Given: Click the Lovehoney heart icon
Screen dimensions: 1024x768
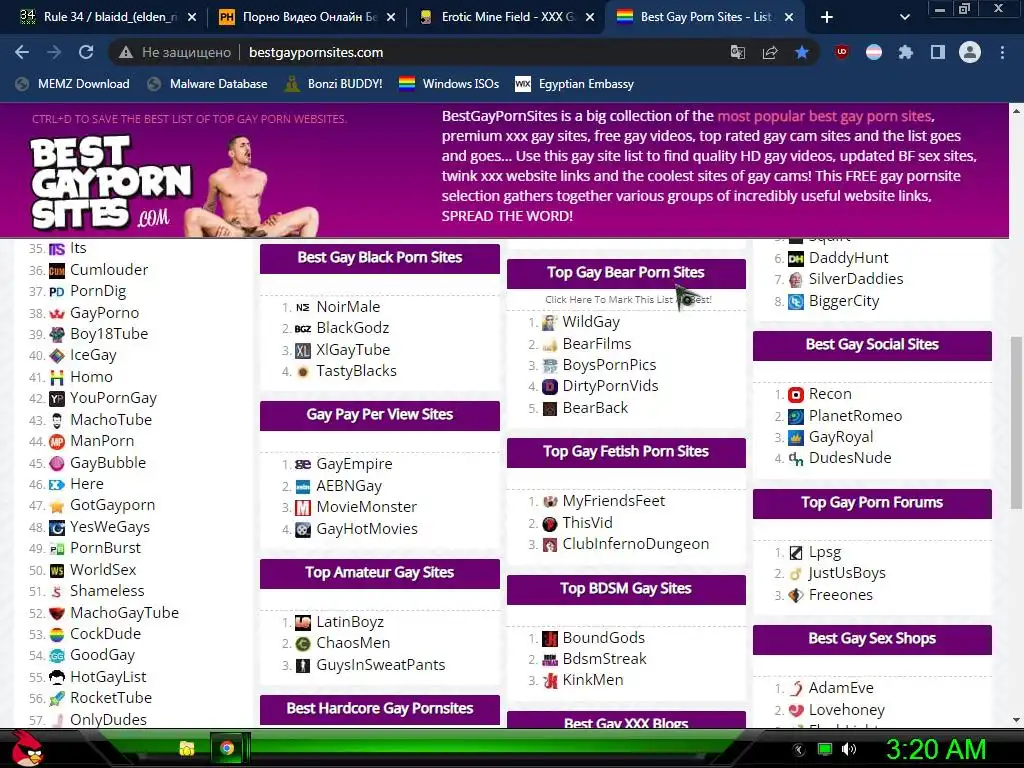Looking at the screenshot, I should (x=795, y=710).
